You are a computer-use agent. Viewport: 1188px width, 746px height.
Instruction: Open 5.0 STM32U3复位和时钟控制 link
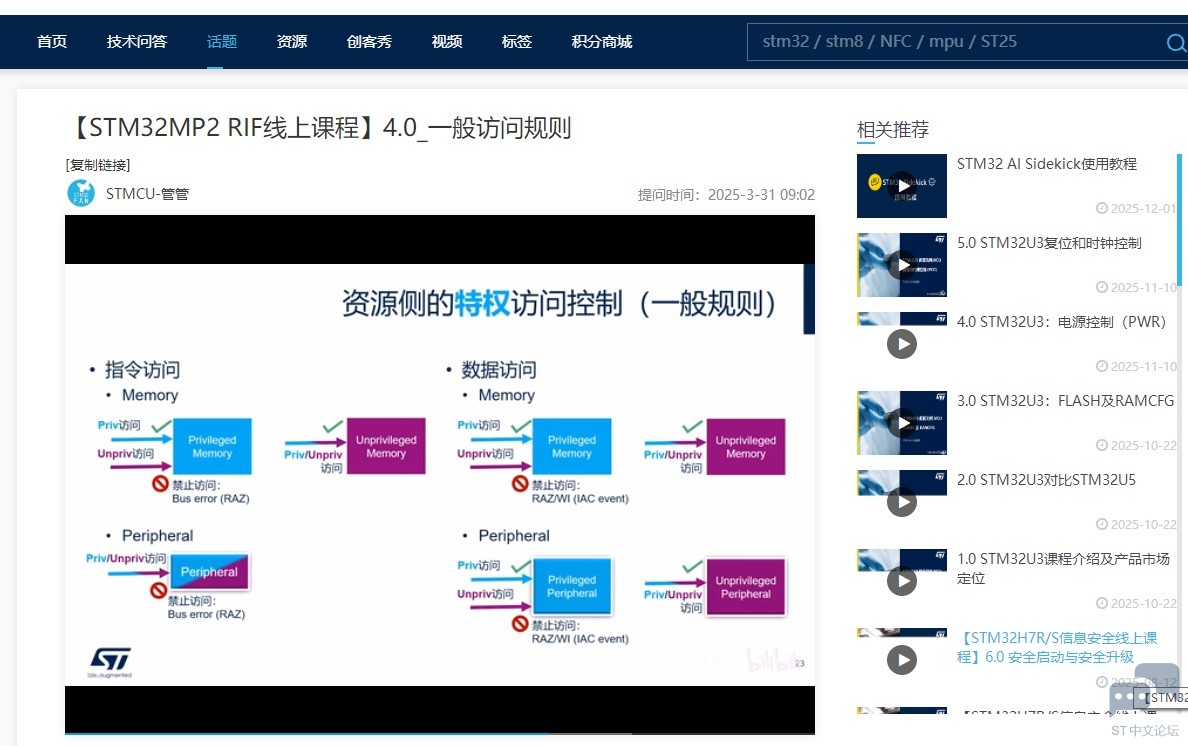coord(1049,243)
